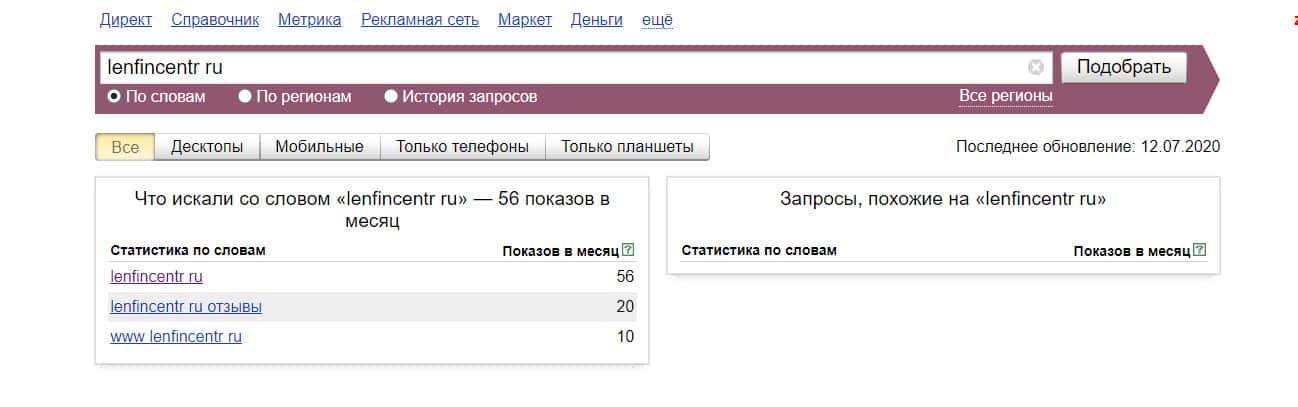Click the help icon in the left statistics panel

[628, 250]
